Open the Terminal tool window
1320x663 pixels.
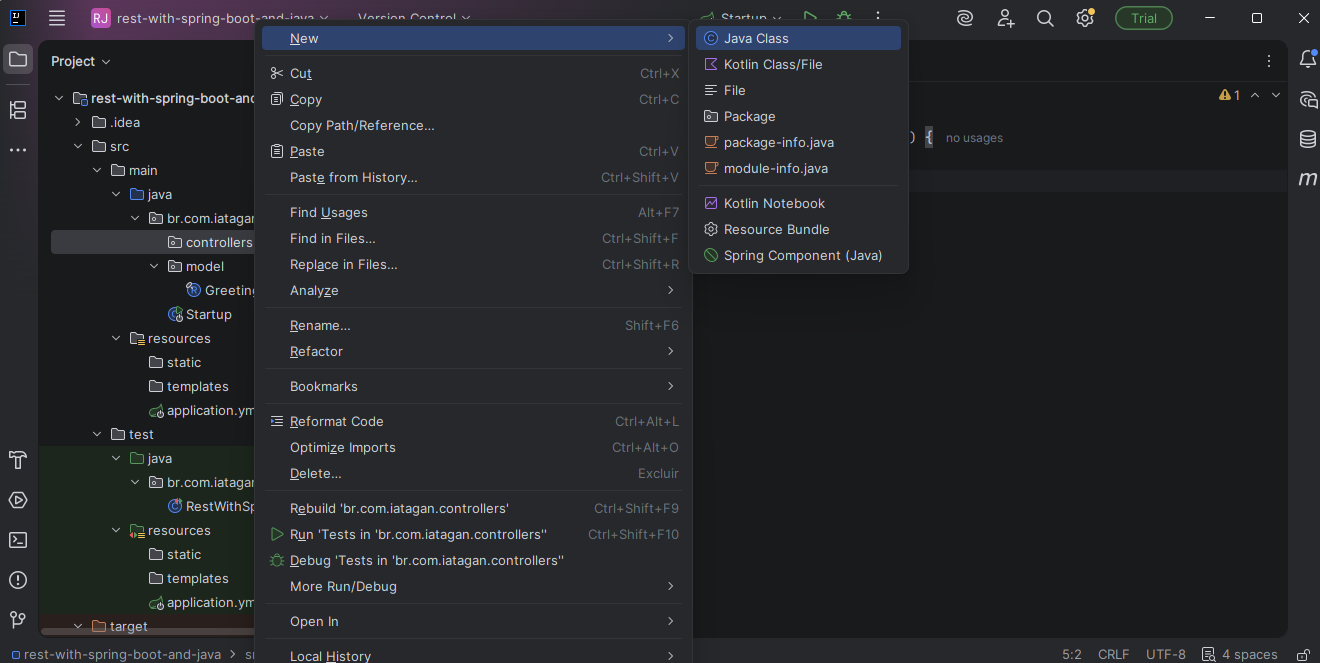point(18,540)
